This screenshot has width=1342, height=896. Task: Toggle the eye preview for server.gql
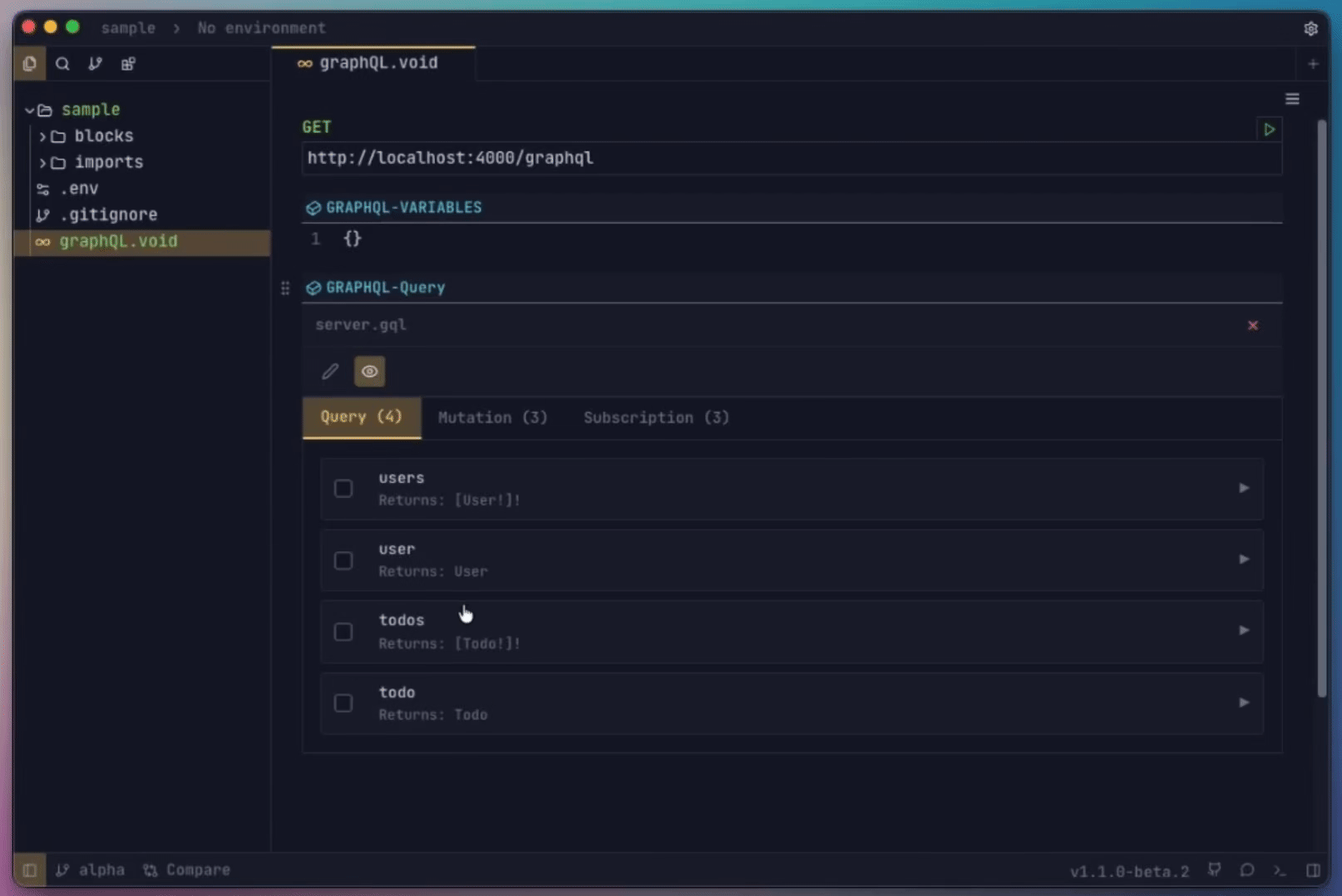pyautogui.click(x=369, y=372)
